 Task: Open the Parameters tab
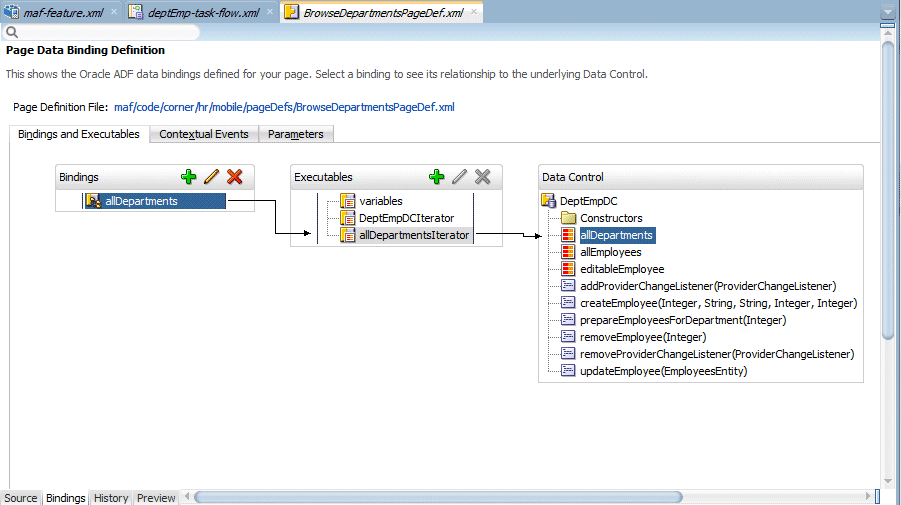(296, 134)
